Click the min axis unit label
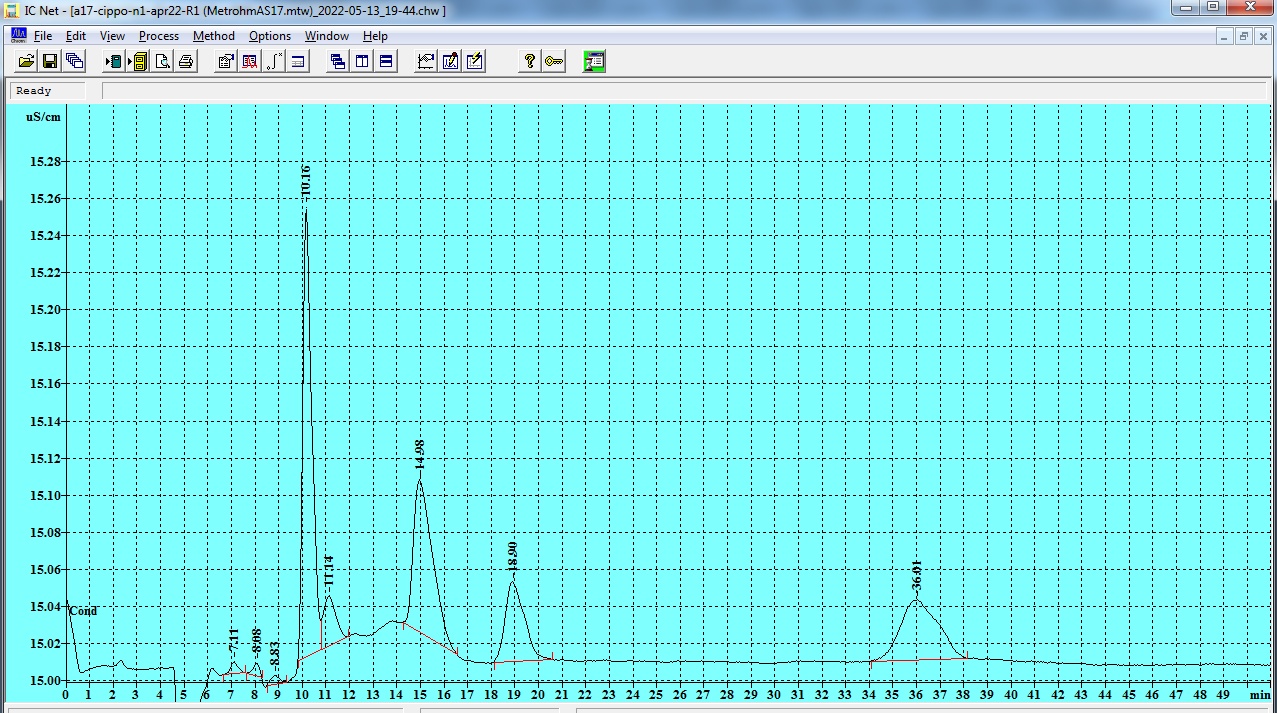This screenshot has height=713, width=1277. point(1259,694)
